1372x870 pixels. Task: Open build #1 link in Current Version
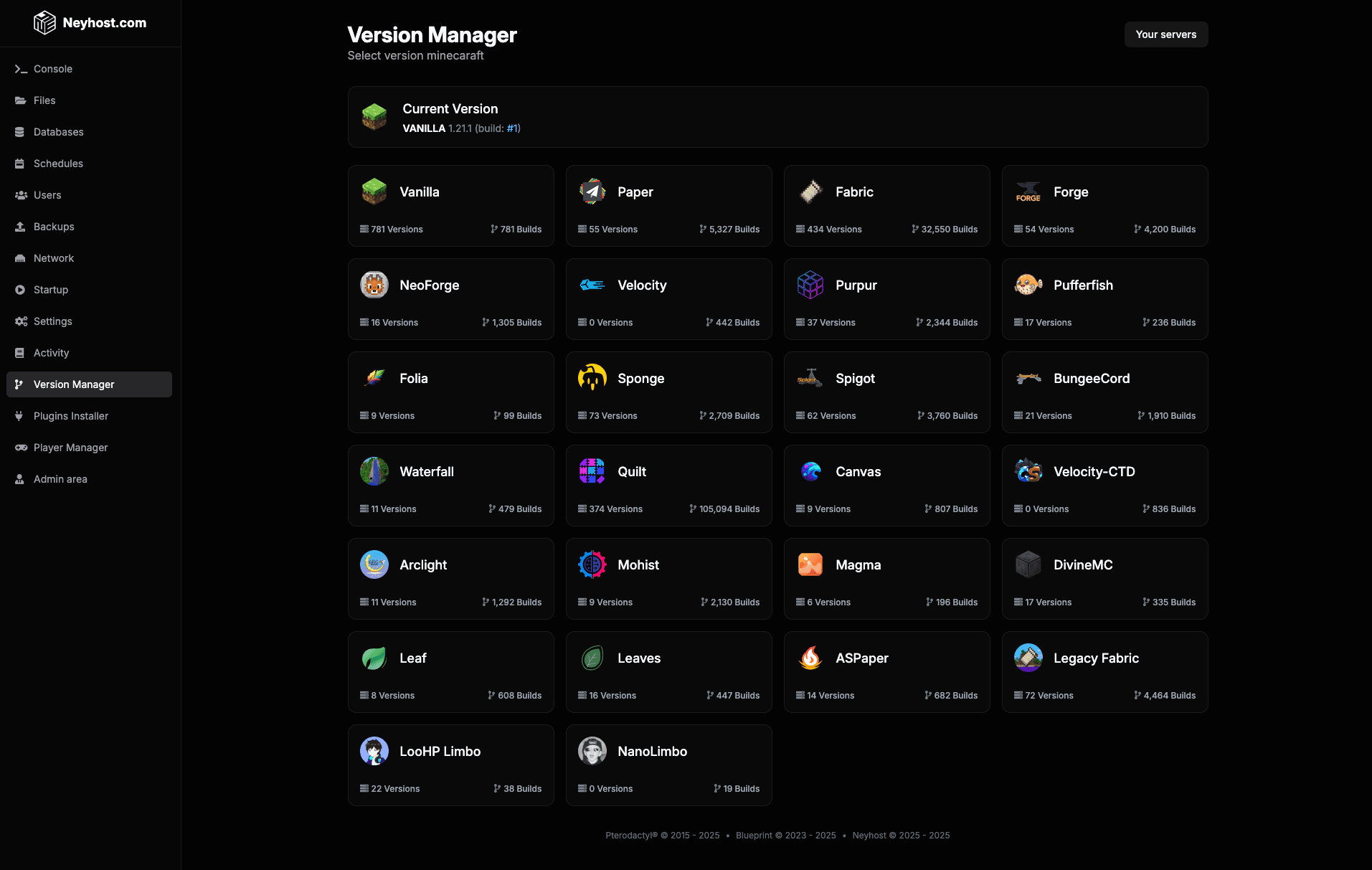tap(512, 128)
